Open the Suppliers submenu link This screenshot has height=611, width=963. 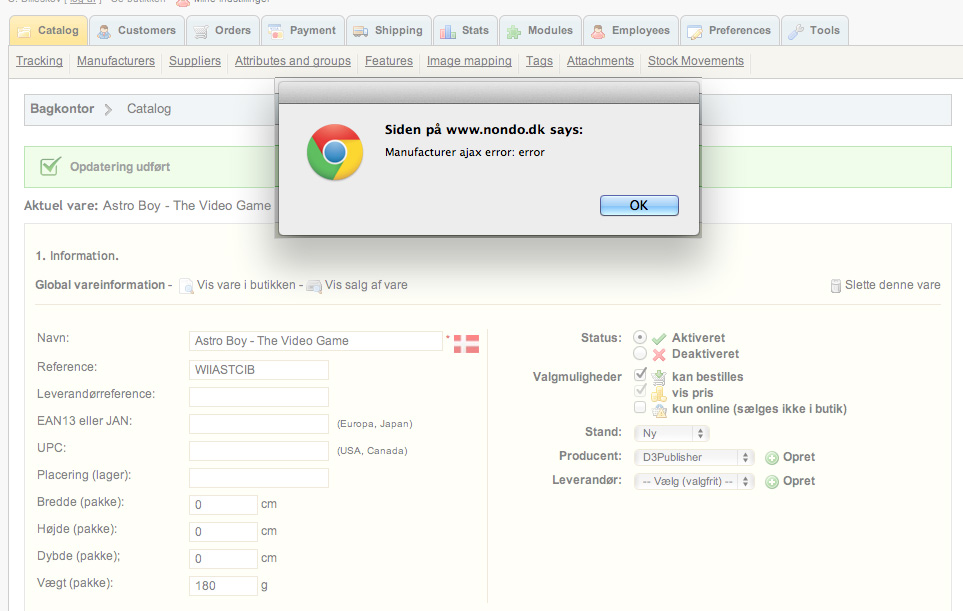pos(195,61)
